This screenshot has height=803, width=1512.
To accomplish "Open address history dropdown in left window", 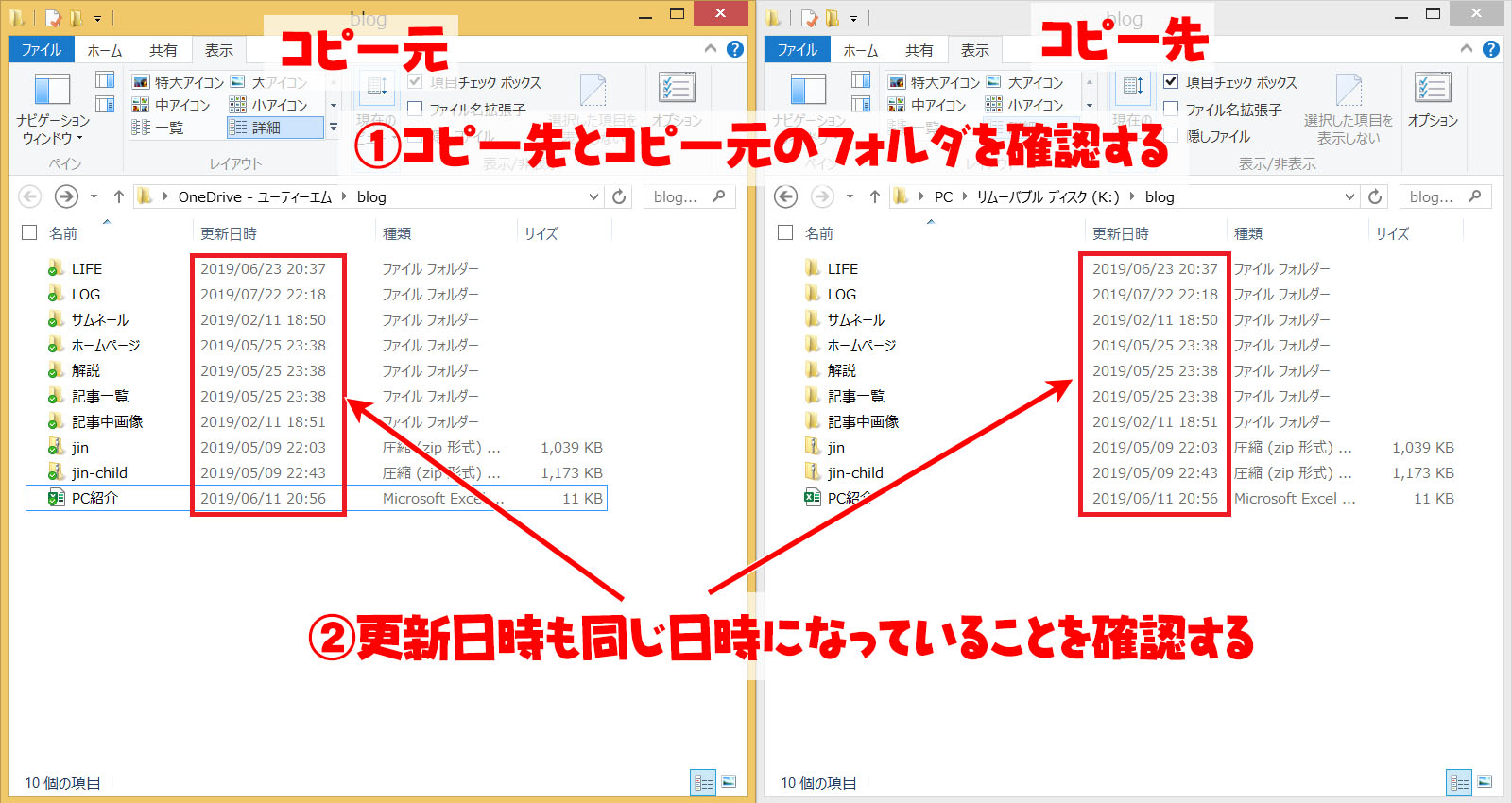I will coord(593,196).
